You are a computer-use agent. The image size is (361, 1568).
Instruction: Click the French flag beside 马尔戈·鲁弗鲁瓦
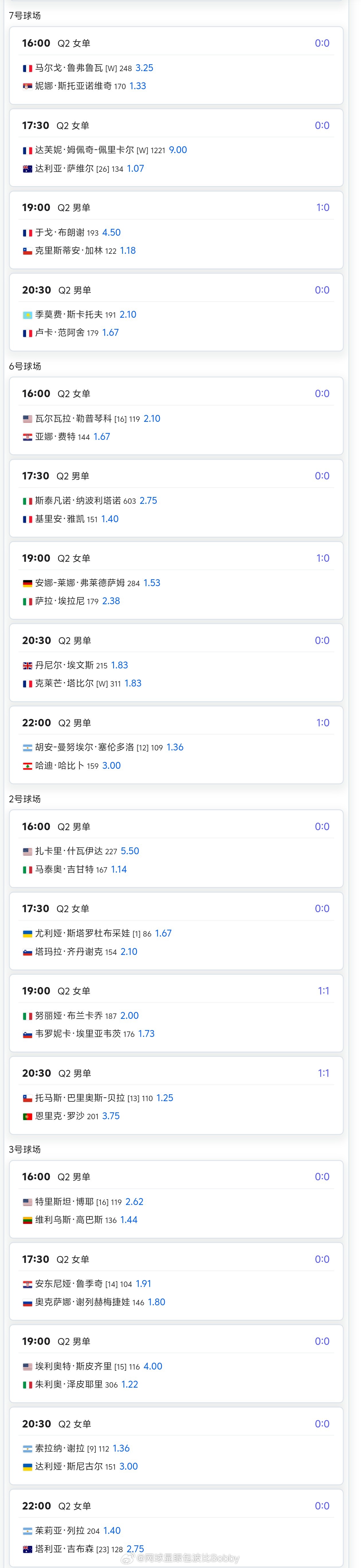[x=27, y=68]
